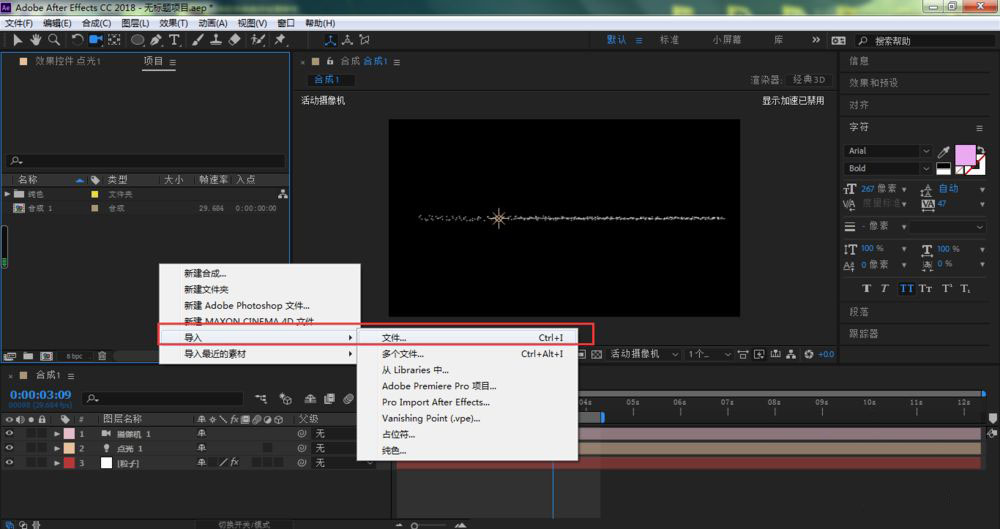Image resolution: width=1000 pixels, height=529 pixels.
Task: Select the Rotation tool
Action: point(77,40)
